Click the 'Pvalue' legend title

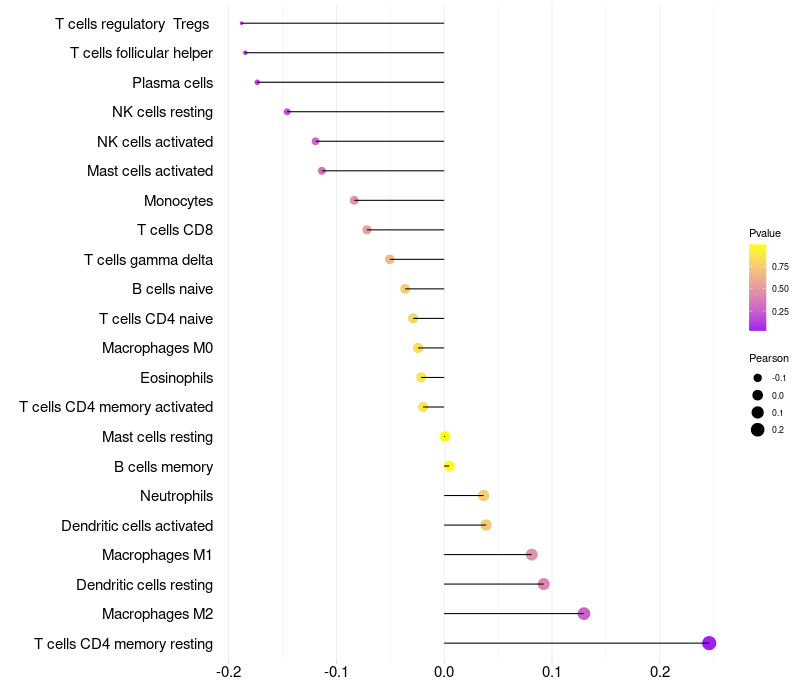coord(765,233)
